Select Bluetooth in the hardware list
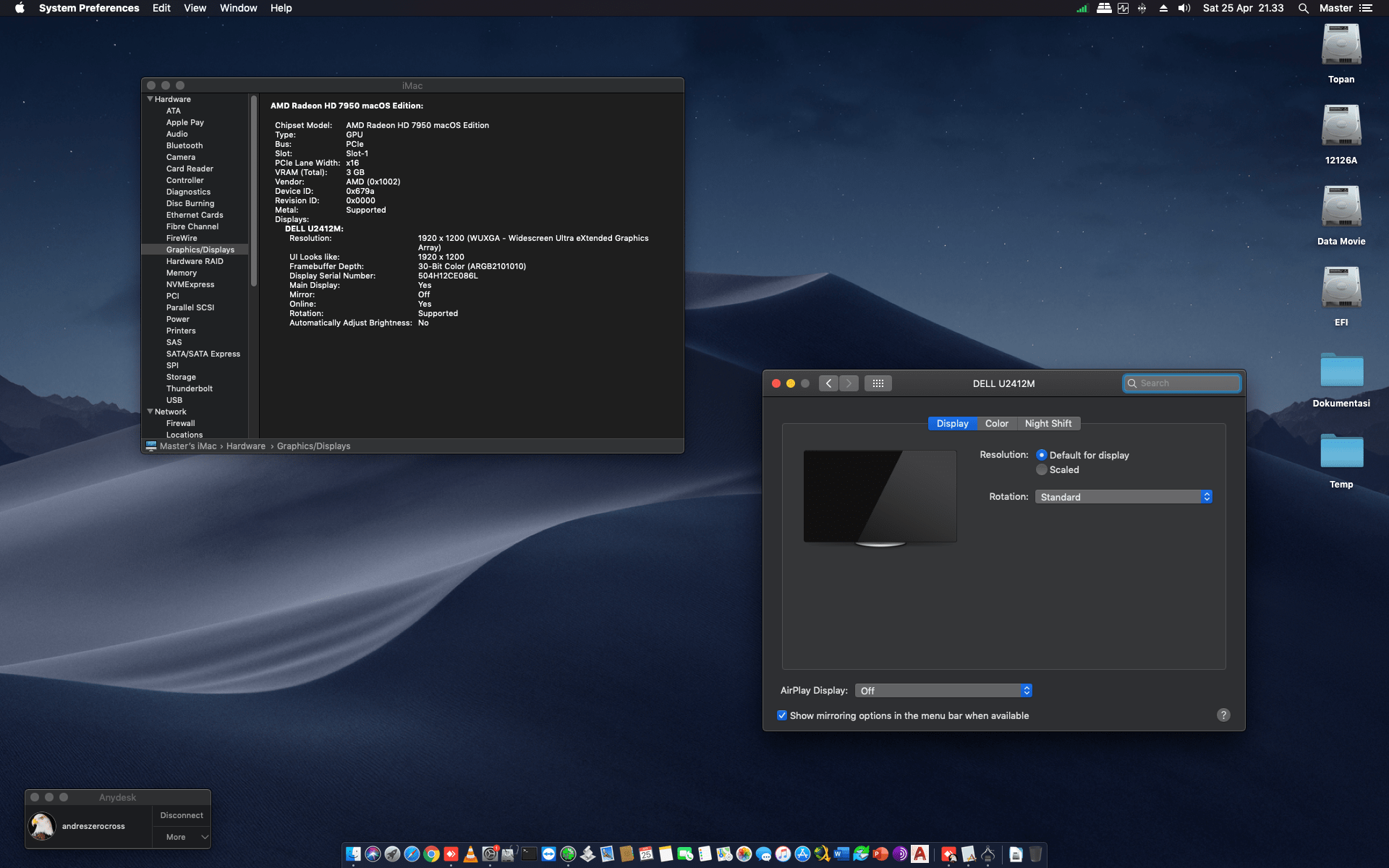 [184, 145]
